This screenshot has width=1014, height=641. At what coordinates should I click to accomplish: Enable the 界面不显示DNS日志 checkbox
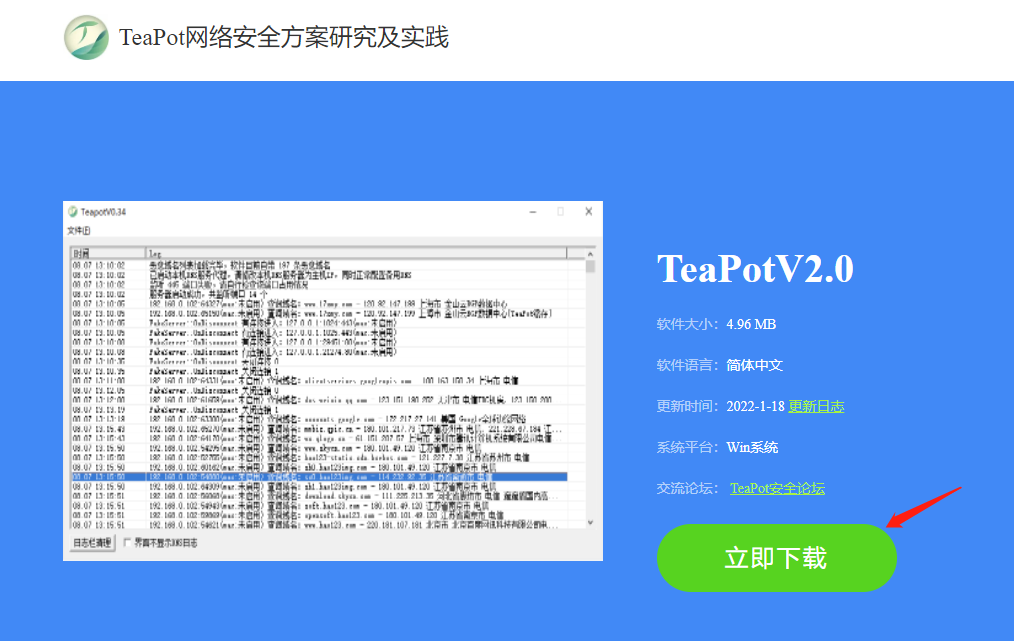pos(127,543)
